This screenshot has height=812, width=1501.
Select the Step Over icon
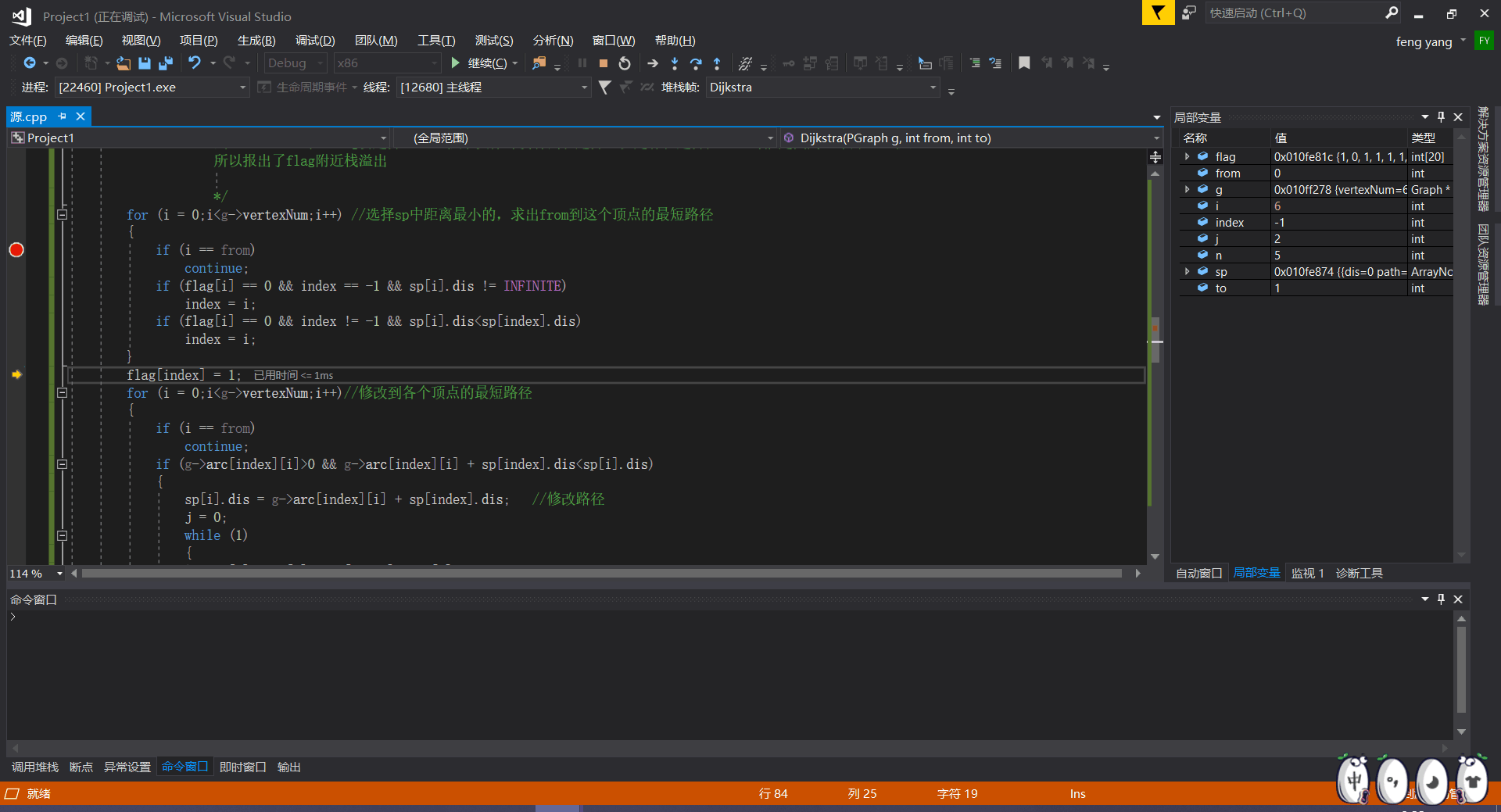pos(696,63)
